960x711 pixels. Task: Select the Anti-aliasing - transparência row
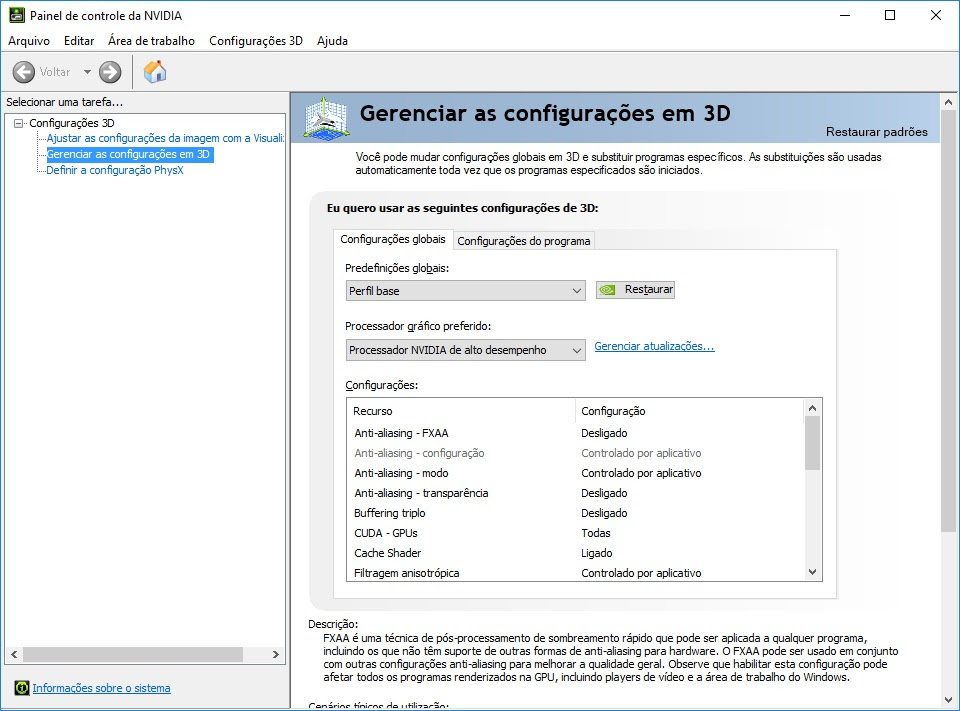click(576, 493)
